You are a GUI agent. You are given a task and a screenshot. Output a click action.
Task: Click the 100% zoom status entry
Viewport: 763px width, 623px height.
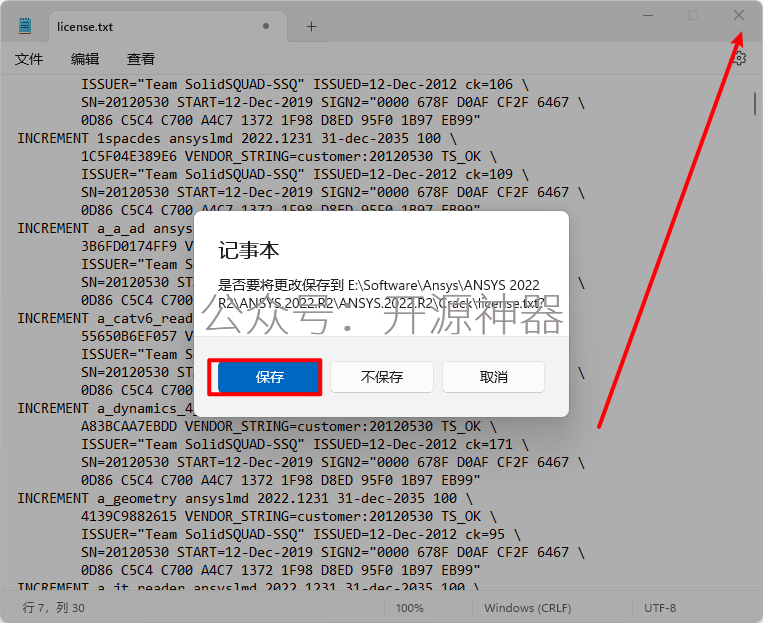[x=409, y=608]
